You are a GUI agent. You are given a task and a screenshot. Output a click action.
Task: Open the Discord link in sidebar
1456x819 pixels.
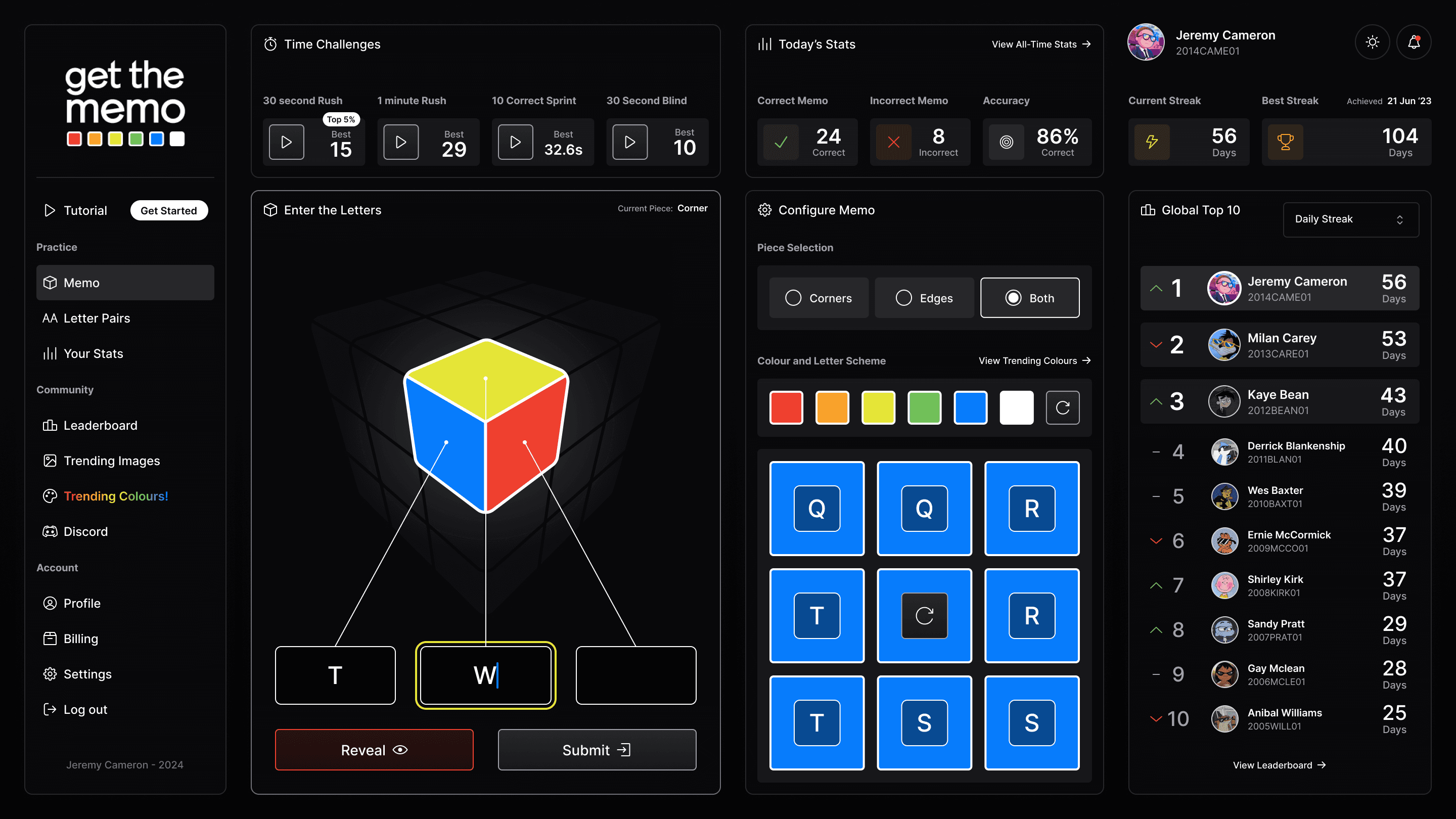125,532
